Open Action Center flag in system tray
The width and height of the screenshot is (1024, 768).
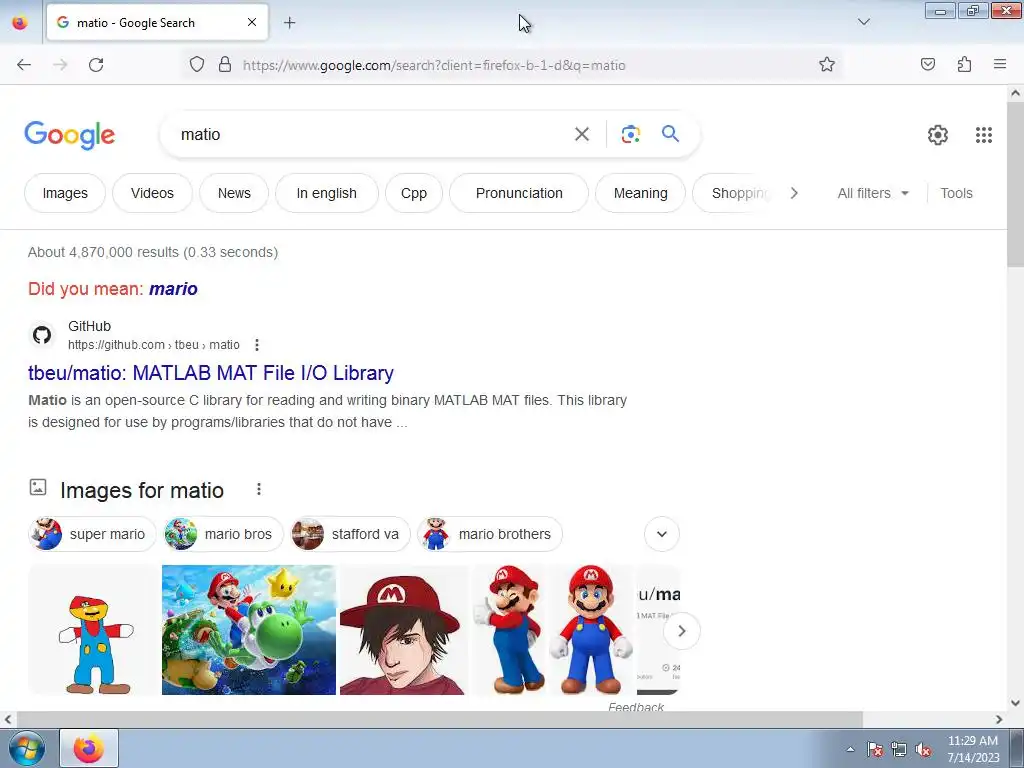coord(874,749)
